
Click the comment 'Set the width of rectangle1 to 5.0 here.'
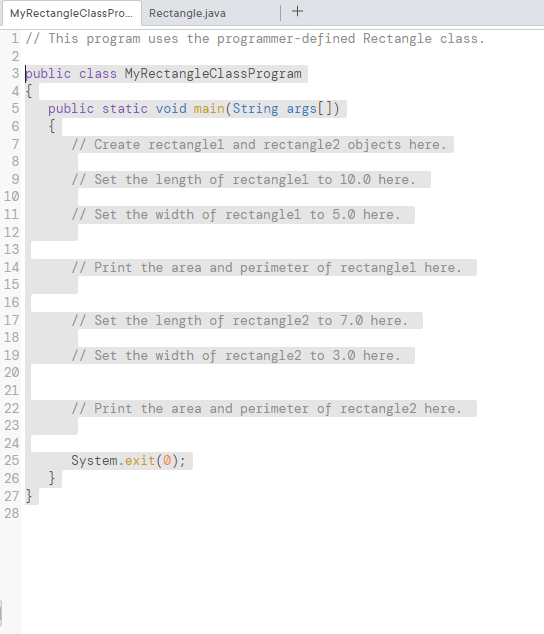pos(236,214)
